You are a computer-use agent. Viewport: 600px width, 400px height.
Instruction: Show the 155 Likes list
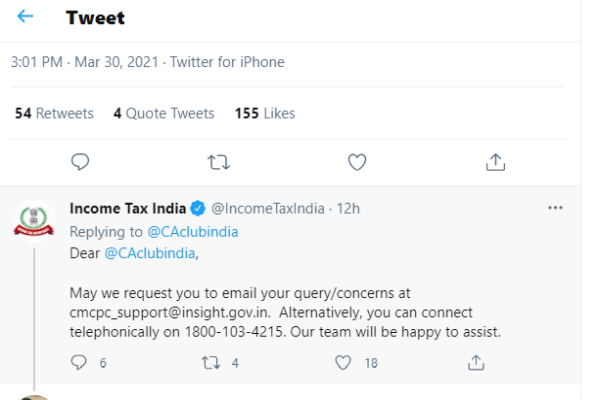[x=264, y=113]
